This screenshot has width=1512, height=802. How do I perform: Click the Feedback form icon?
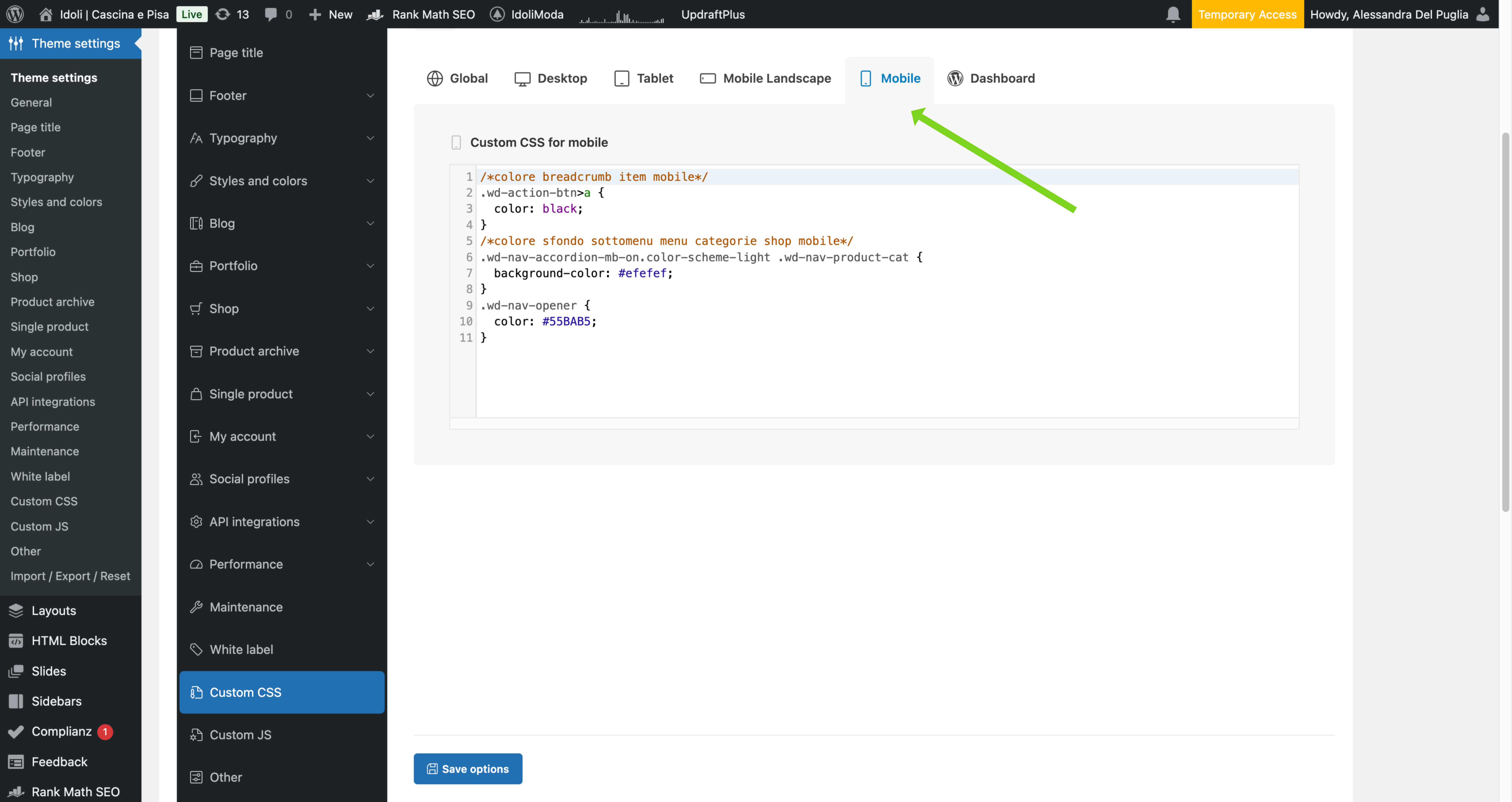coord(16,762)
